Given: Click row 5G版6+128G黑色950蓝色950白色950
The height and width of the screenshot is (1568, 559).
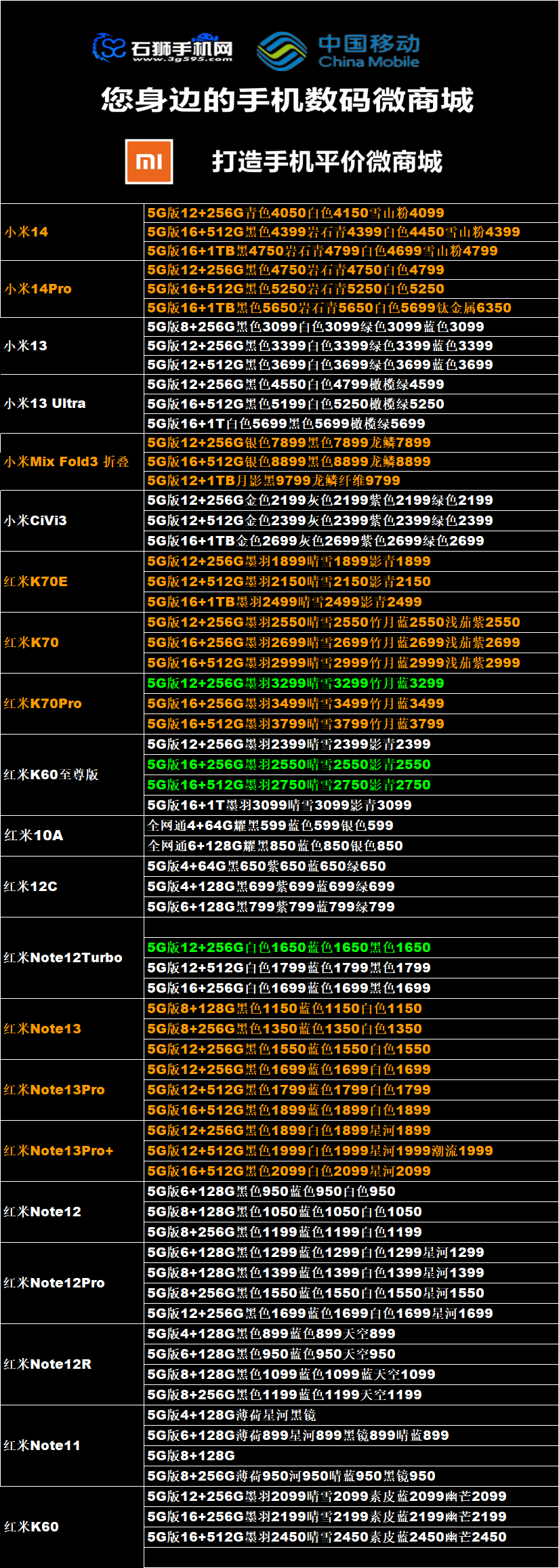Looking at the screenshot, I should [x=351, y=1191].
